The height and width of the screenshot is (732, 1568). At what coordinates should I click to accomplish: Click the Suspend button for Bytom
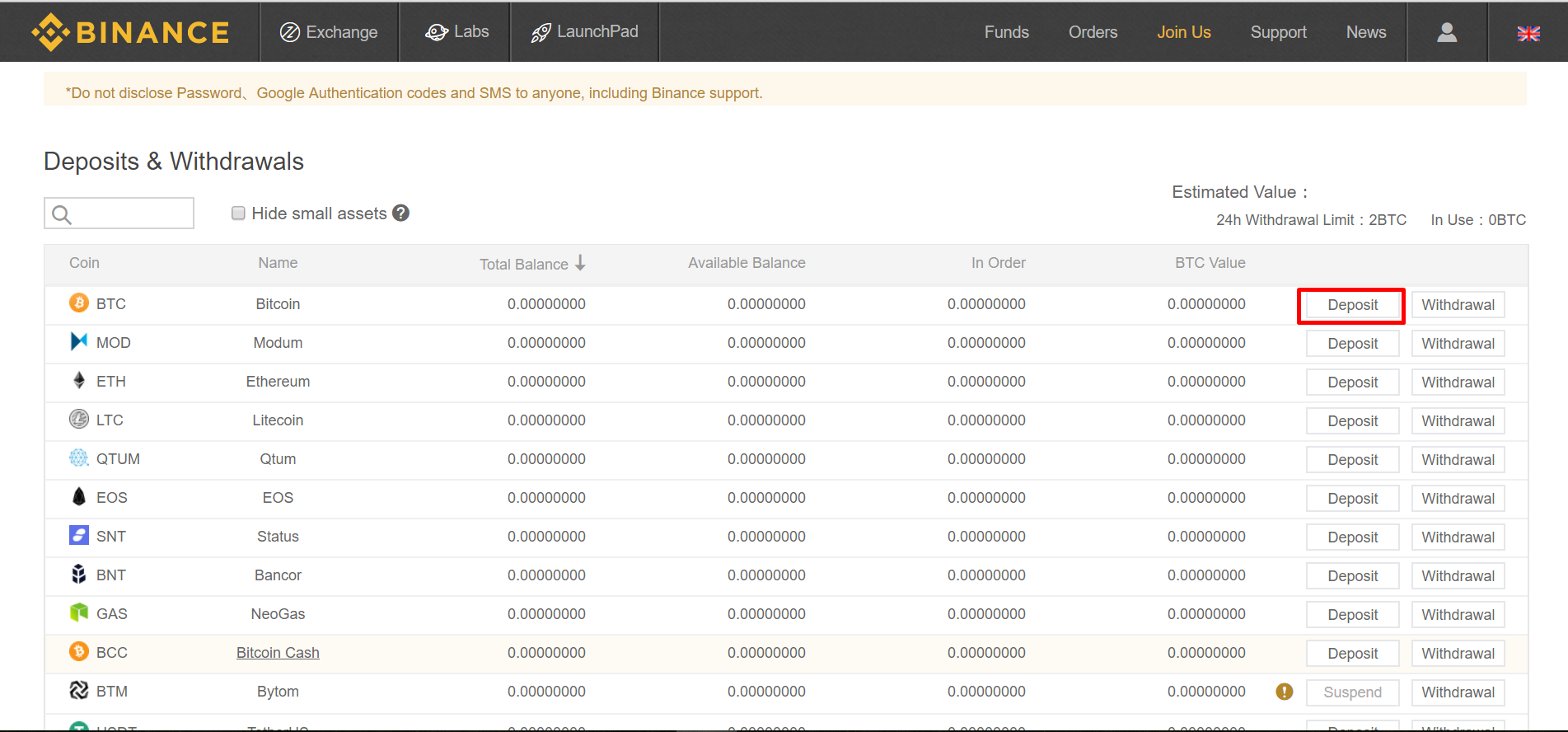(1352, 692)
